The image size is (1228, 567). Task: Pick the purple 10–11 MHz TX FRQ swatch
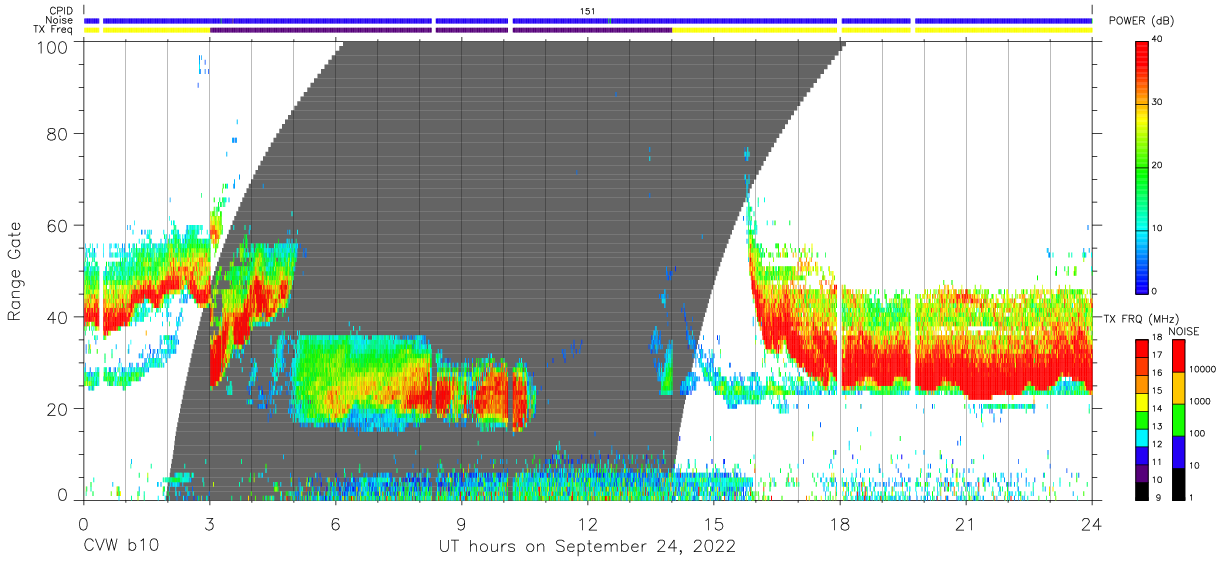point(1141,471)
